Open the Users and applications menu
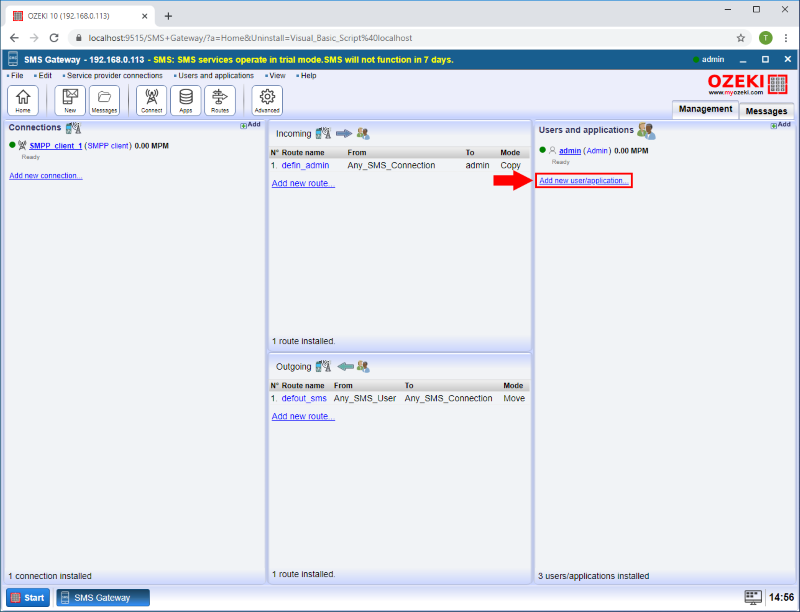The image size is (800, 612). click(x=216, y=75)
